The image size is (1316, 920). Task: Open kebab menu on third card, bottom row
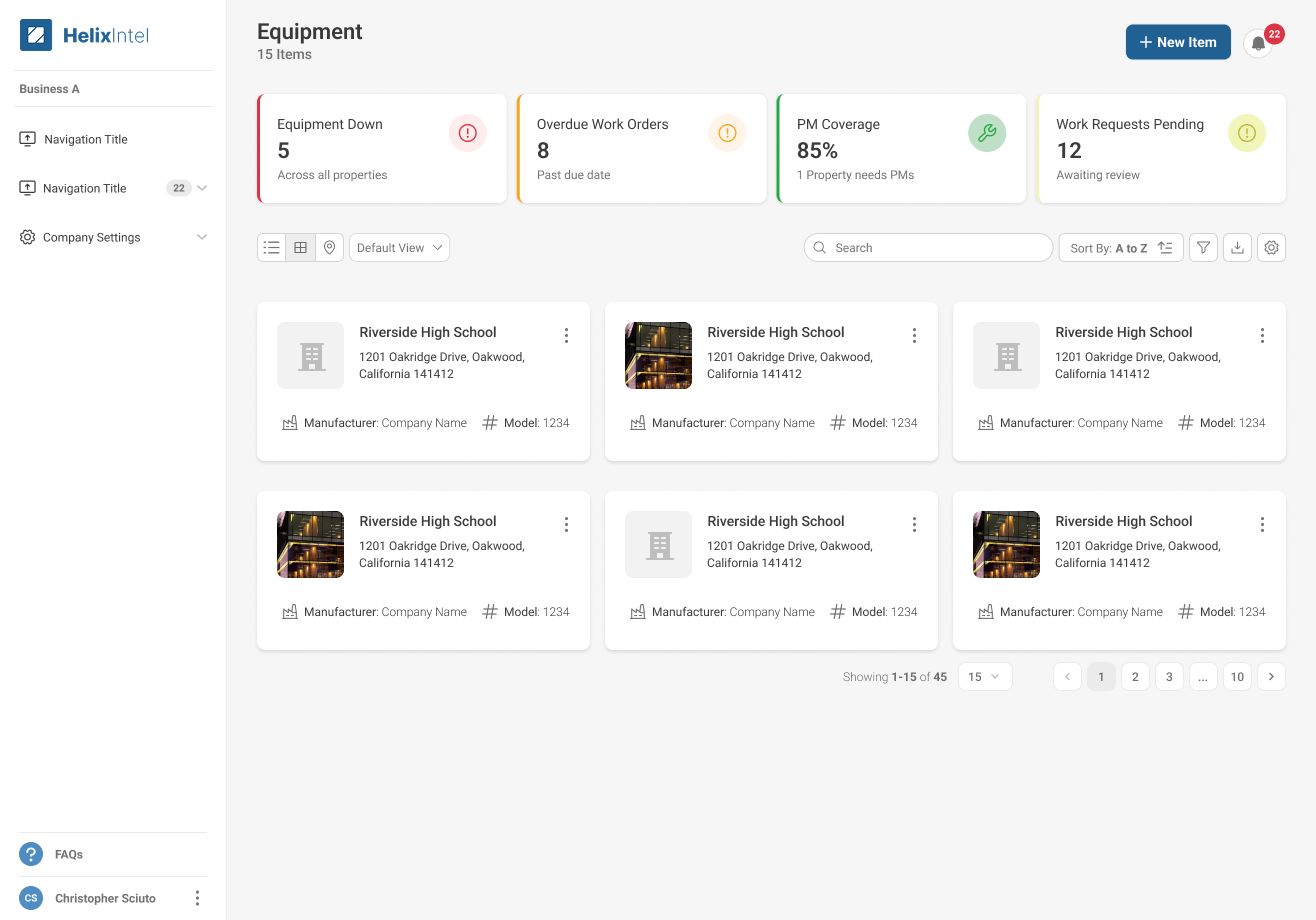point(1262,525)
